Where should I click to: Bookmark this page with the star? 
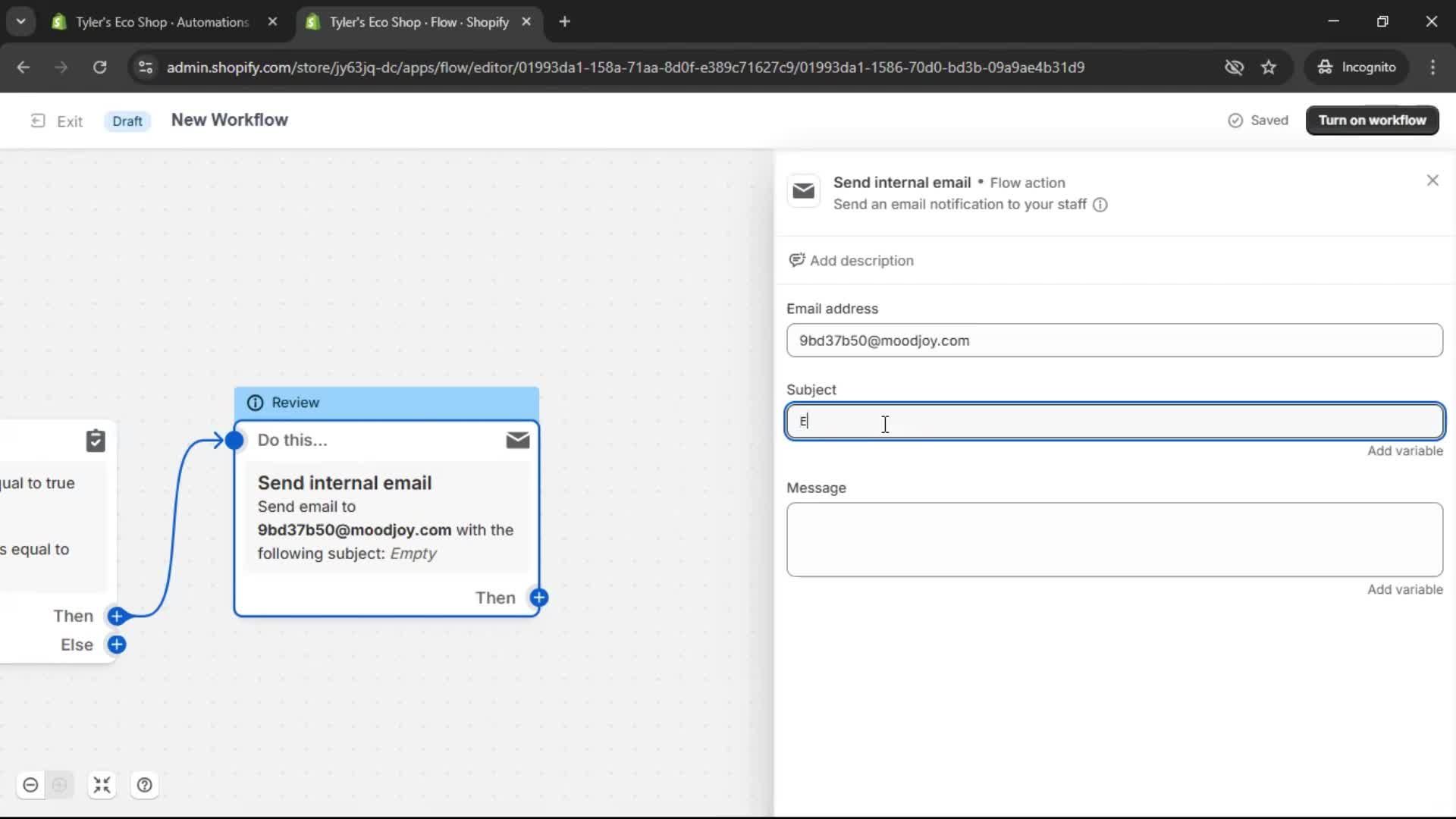(1269, 67)
